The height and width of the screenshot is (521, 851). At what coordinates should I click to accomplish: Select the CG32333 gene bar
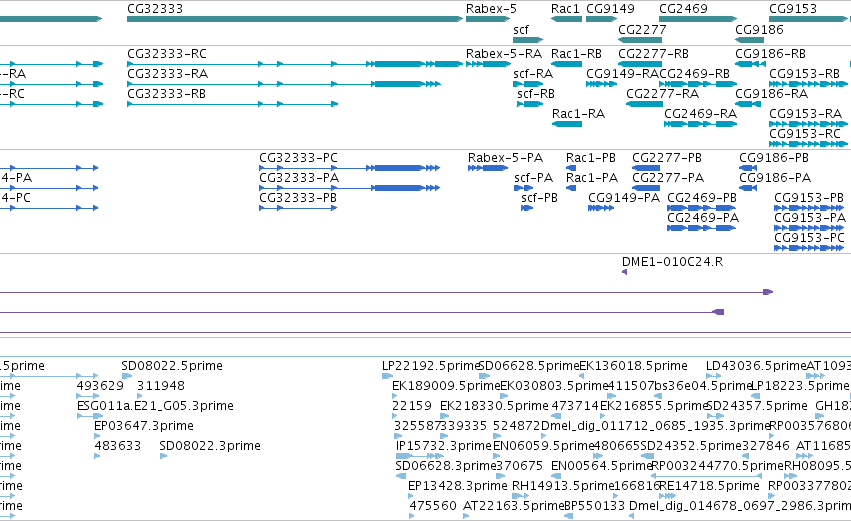(295, 19)
